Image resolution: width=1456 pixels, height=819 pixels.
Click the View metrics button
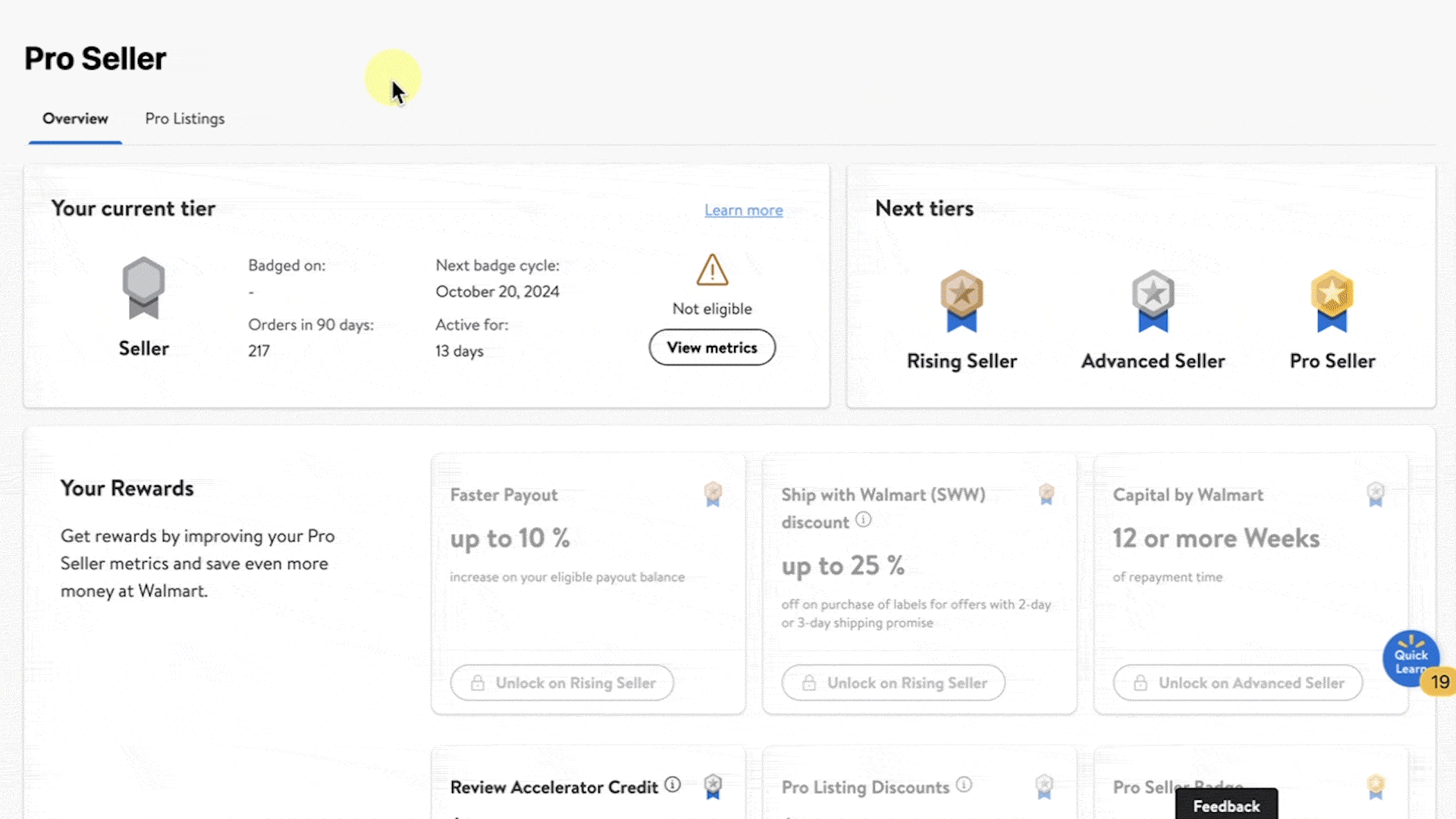[712, 347]
